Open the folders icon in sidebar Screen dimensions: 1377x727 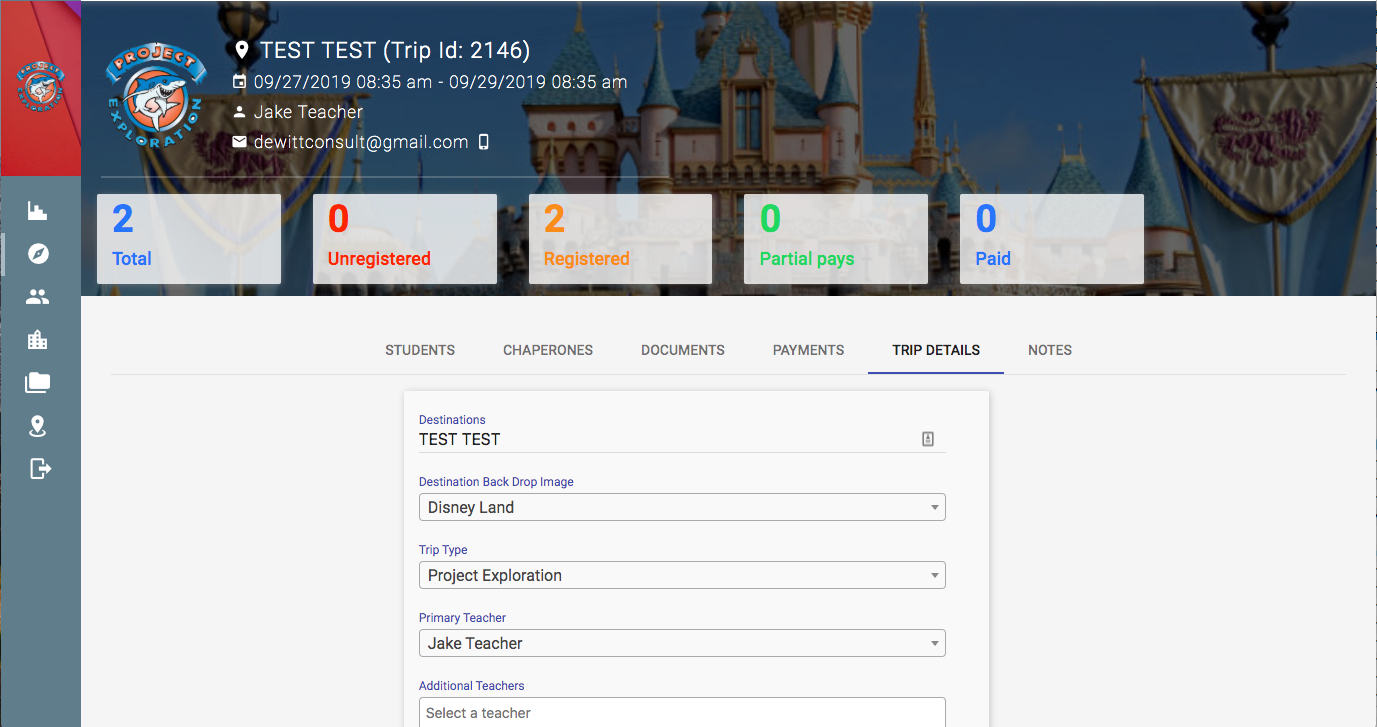[x=38, y=383]
